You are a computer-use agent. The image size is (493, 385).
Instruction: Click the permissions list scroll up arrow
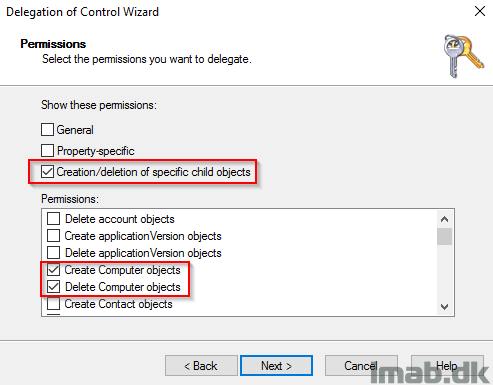(x=444, y=219)
